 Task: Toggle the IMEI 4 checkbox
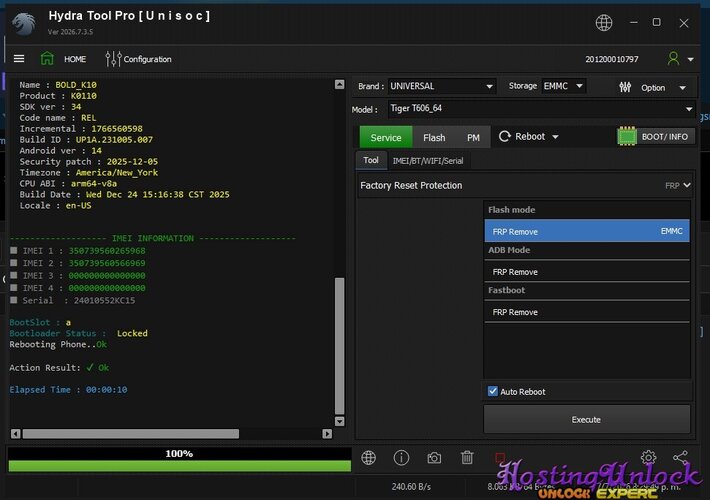point(14,288)
